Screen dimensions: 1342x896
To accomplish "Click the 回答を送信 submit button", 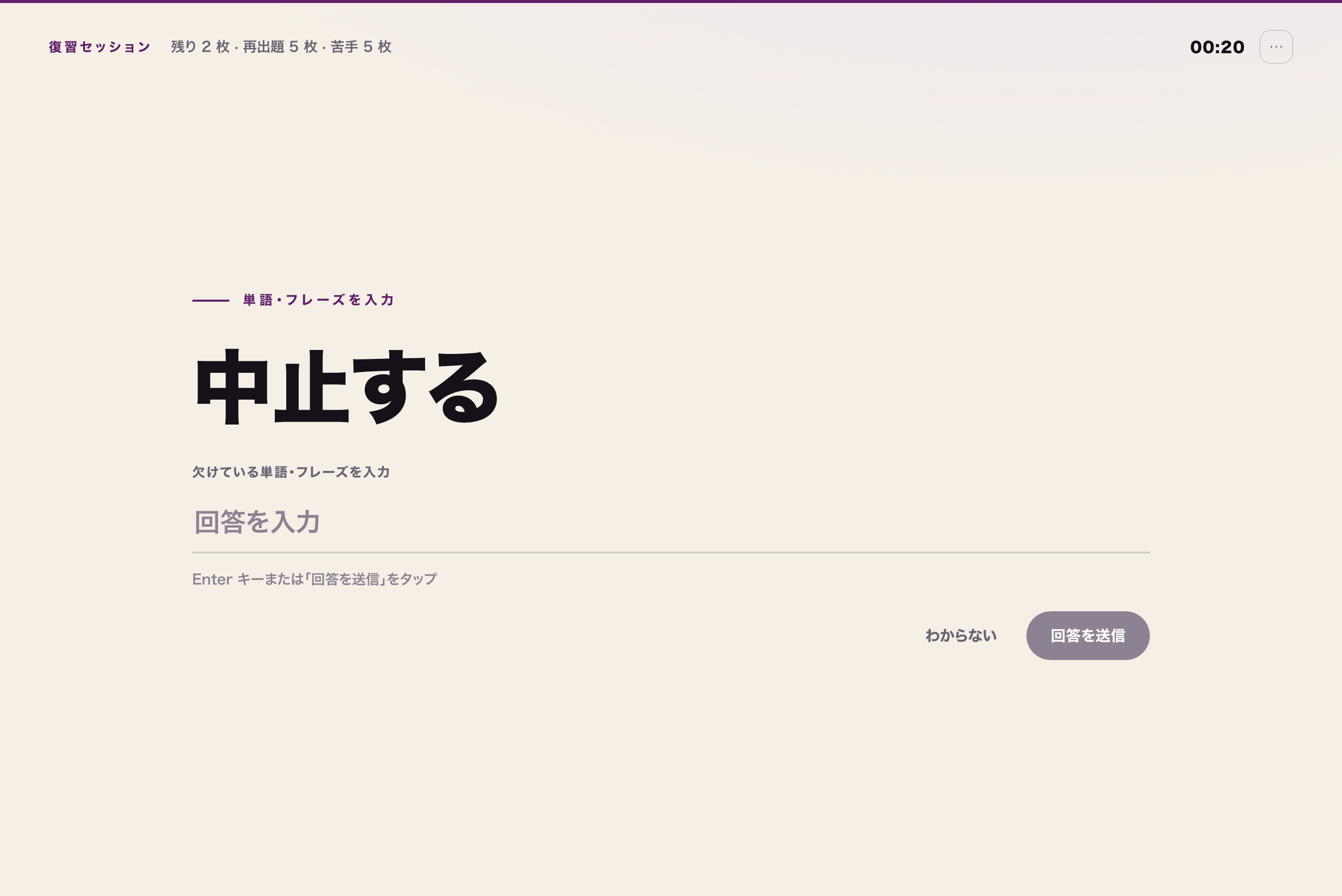I will click(x=1087, y=636).
